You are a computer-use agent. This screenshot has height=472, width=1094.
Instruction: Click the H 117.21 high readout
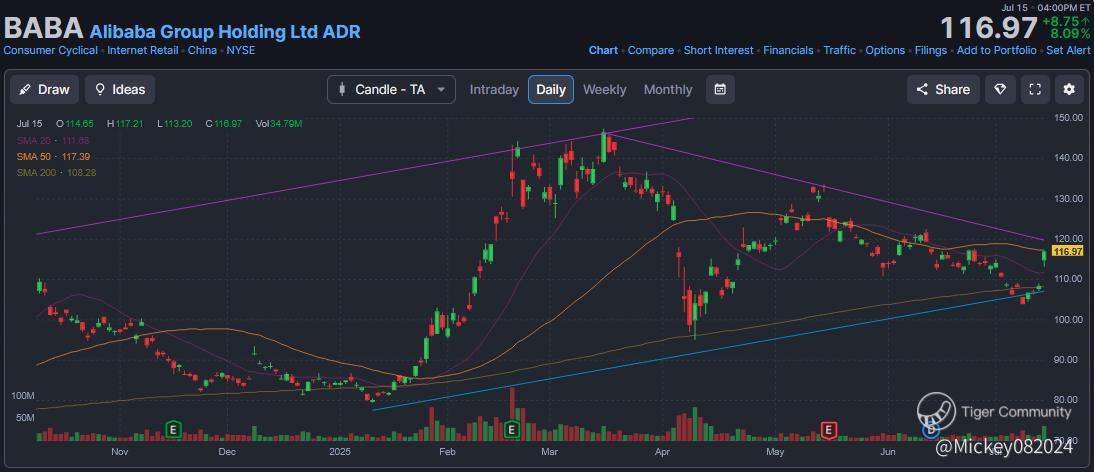tap(126, 123)
